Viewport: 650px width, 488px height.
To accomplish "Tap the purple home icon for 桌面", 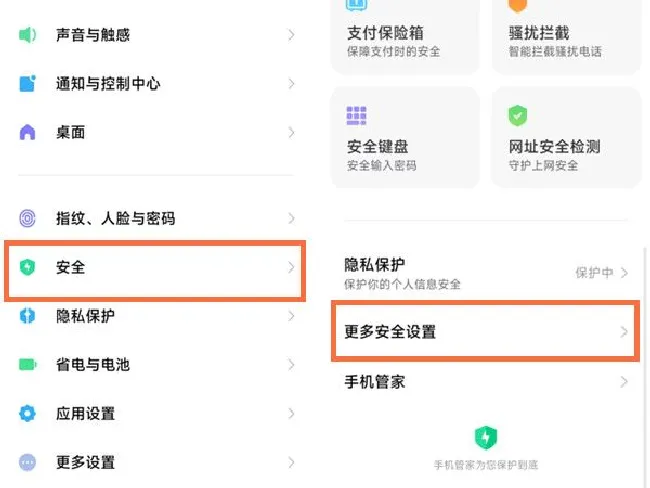I will click(27, 132).
